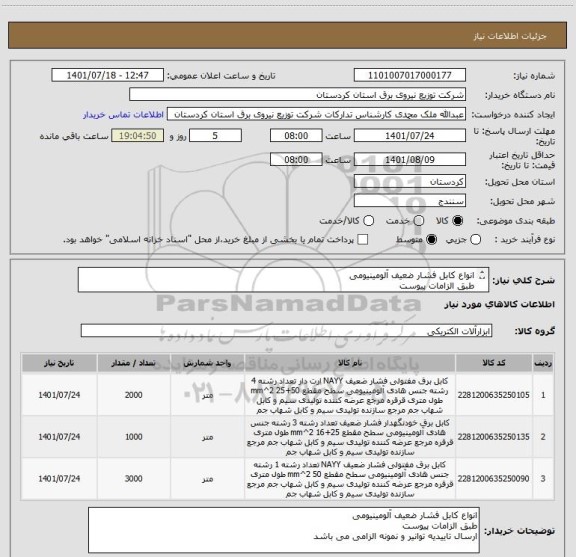576x557 pixels.
Task: Click the scroll arrows in the description box
Action: click(x=482, y=275)
